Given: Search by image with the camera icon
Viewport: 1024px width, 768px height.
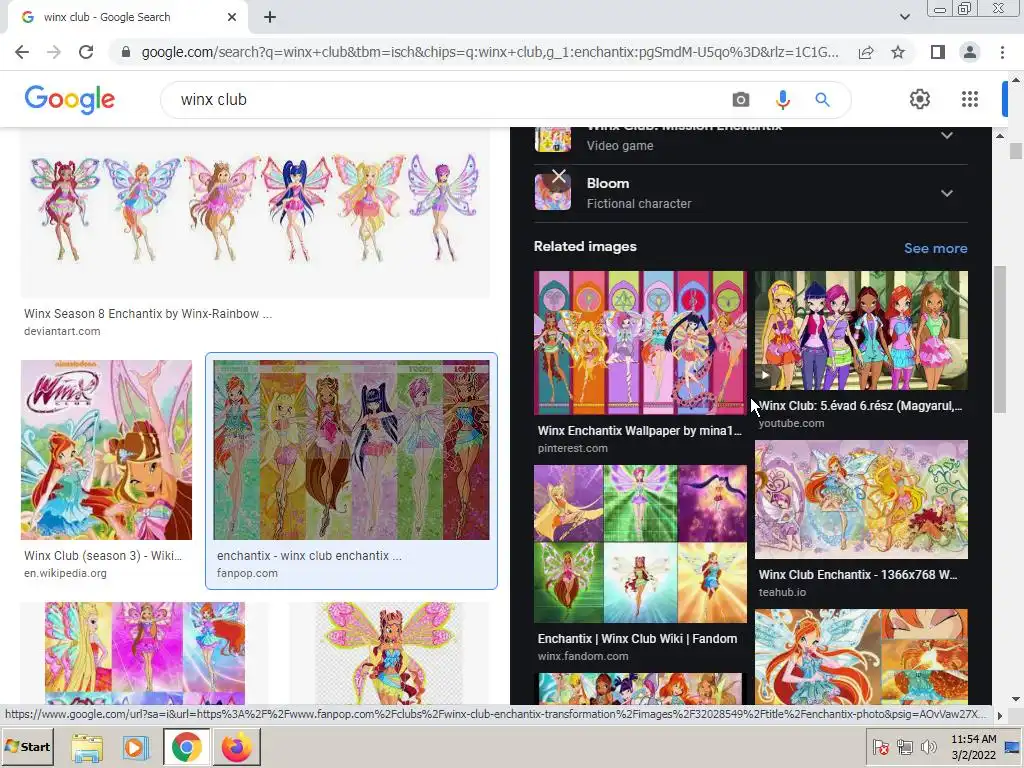Looking at the screenshot, I should (741, 99).
